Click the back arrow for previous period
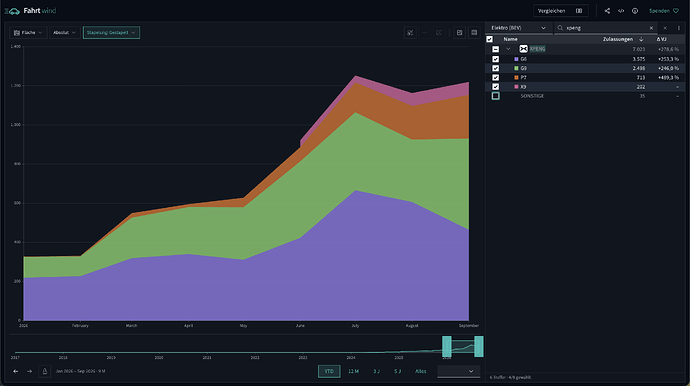 point(16,371)
